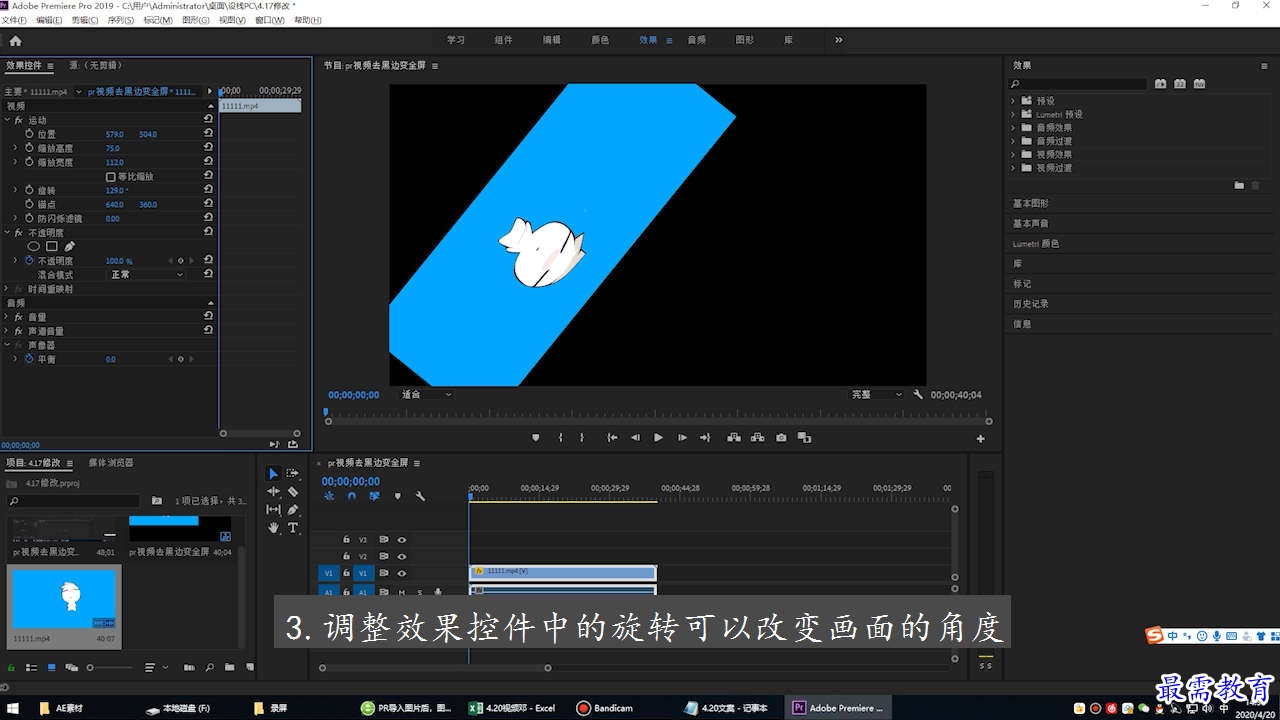1280x720 pixels.
Task: Reset the rotation parameter
Action: [208, 190]
